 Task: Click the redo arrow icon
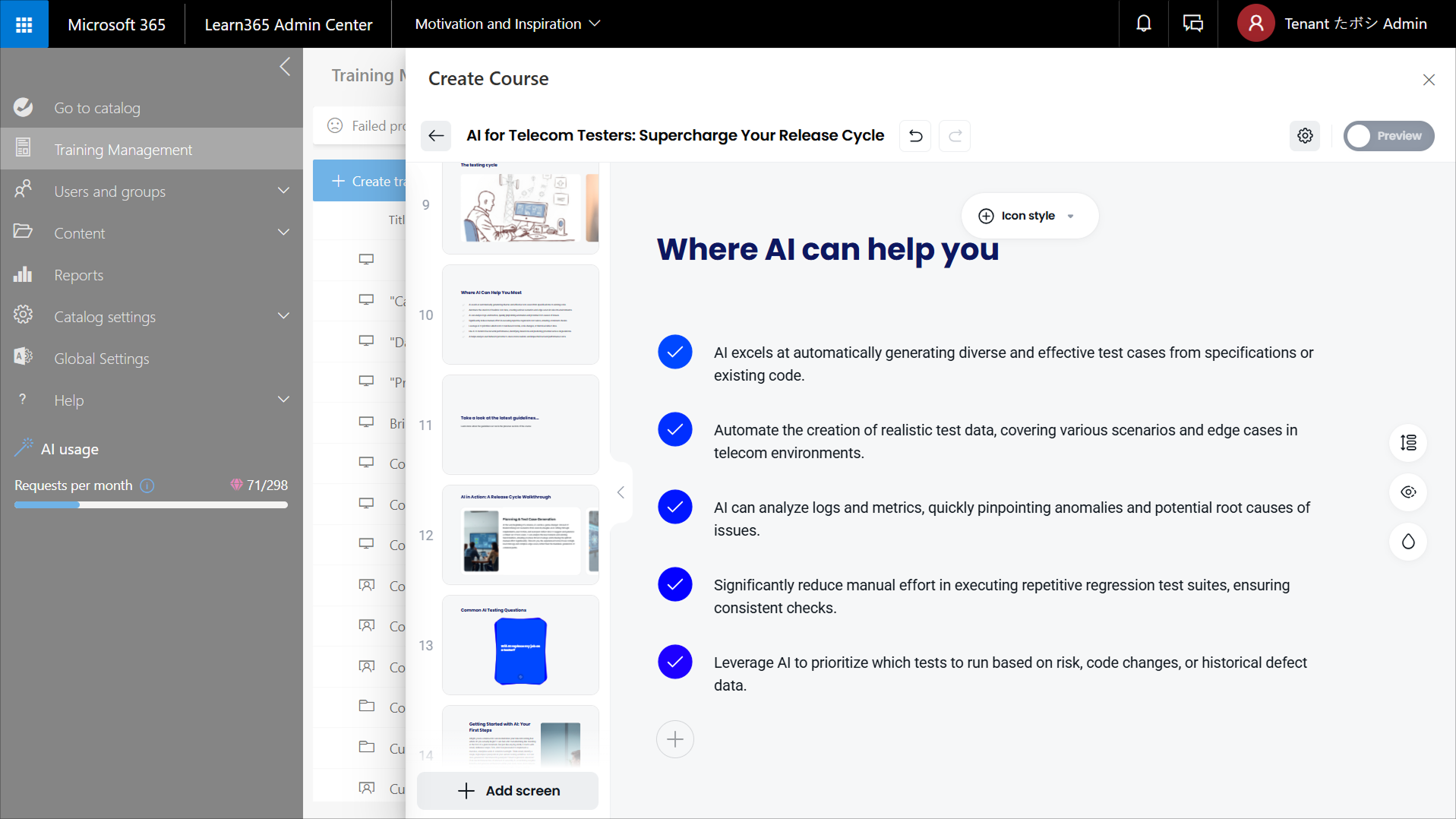pyautogui.click(x=955, y=136)
